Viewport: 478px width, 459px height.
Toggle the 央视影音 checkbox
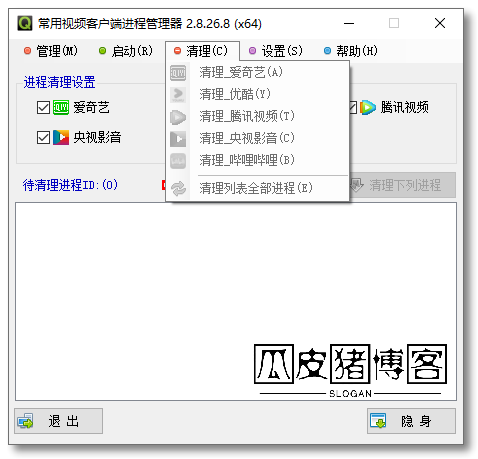pos(43,137)
